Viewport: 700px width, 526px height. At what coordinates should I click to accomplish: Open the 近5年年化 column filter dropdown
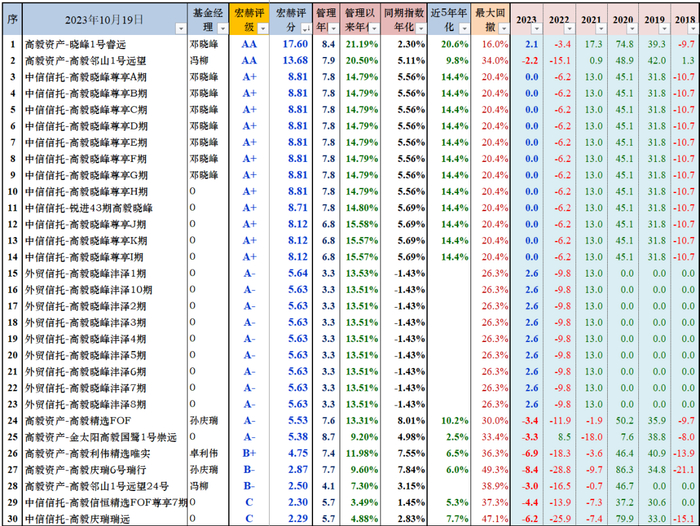click(464, 29)
